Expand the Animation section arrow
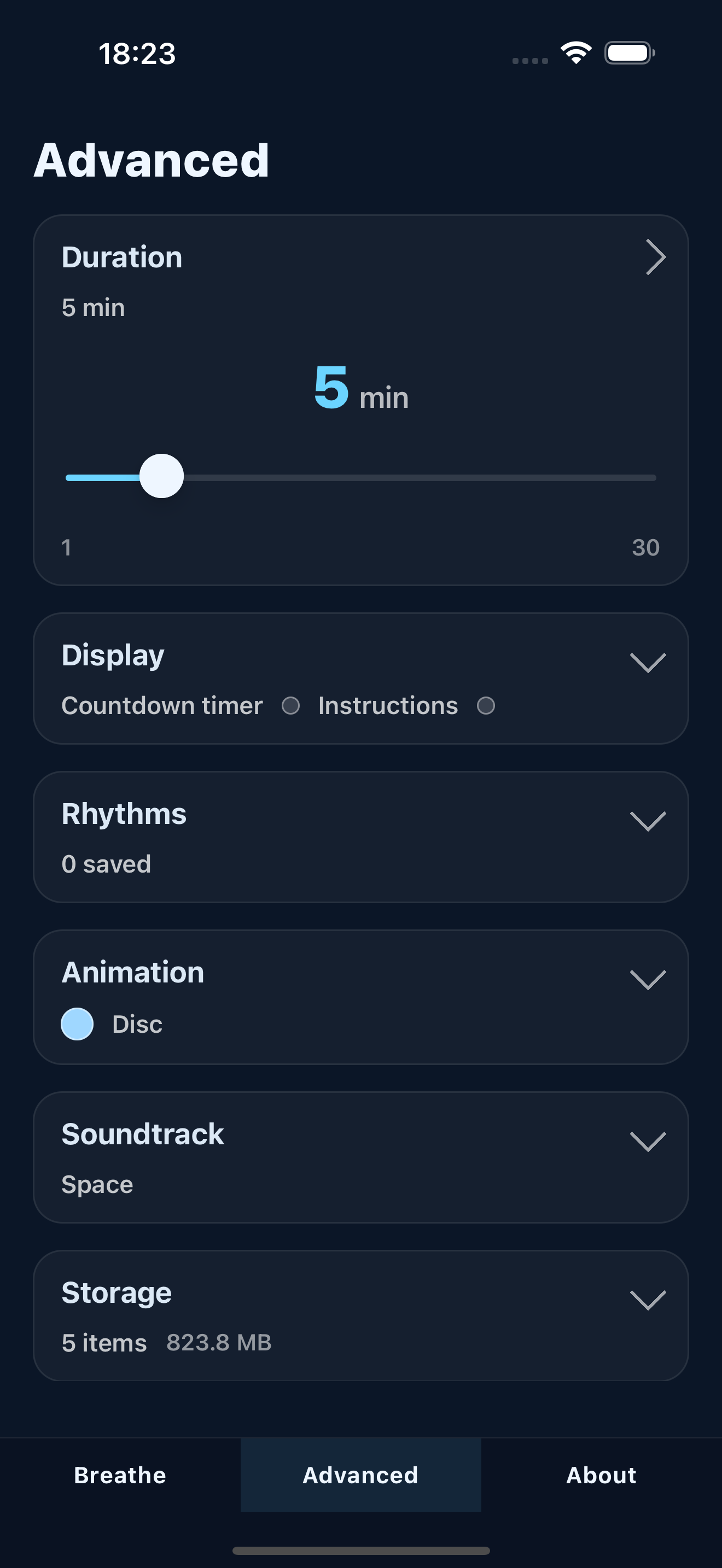This screenshot has height=1568, width=722. pos(648,979)
